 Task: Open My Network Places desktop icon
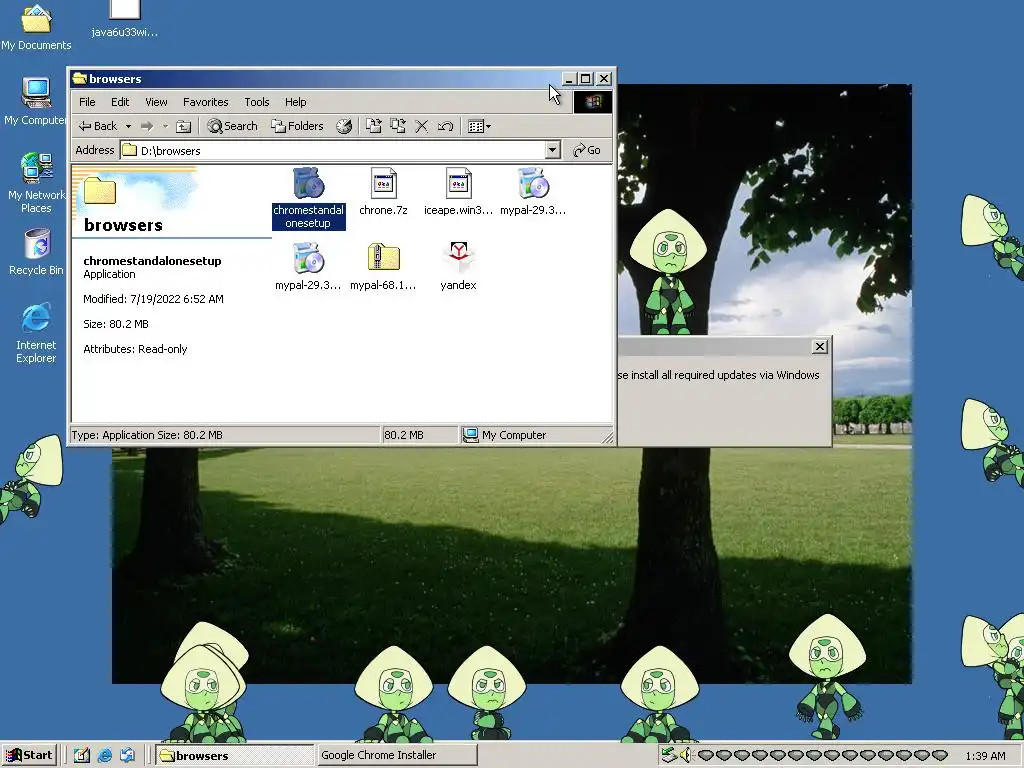click(x=36, y=183)
